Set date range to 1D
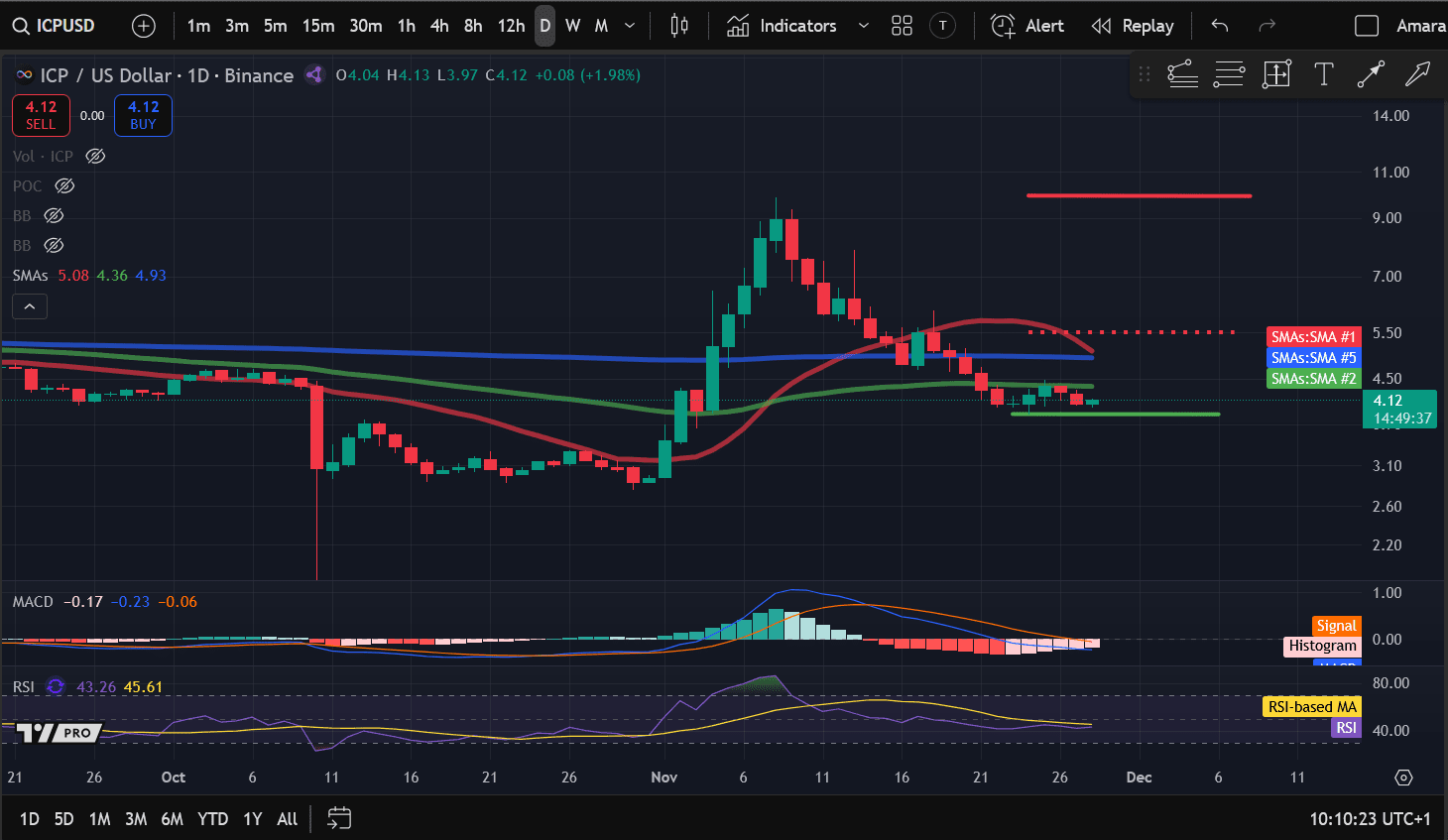The height and width of the screenshot is (840, 1448). (30, 819)
